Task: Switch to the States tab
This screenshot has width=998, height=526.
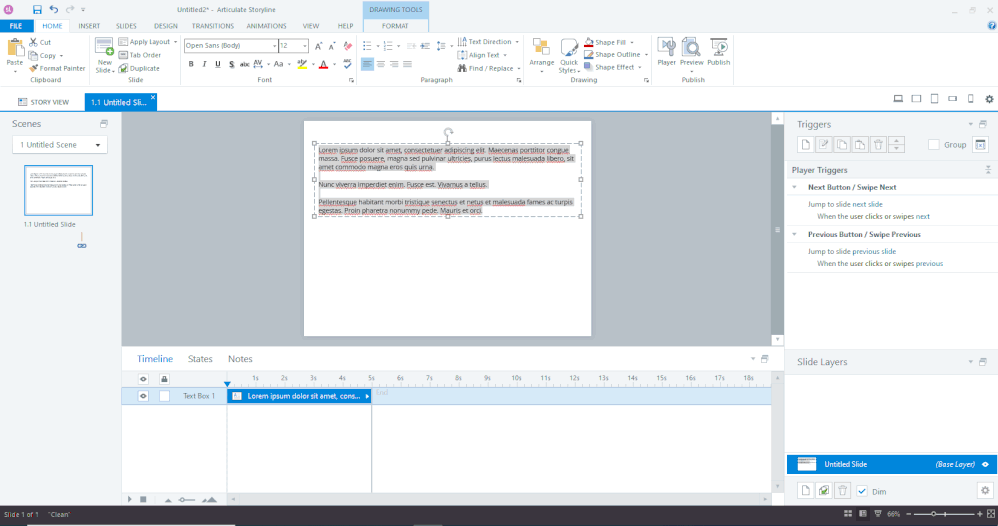Action: (200, 359)
